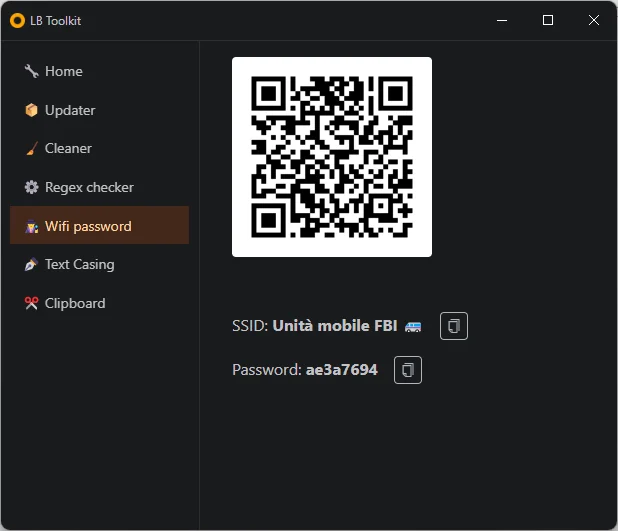Viewport: 618px width, 531px height.
Task: Open the Home page
Action: 99,71
